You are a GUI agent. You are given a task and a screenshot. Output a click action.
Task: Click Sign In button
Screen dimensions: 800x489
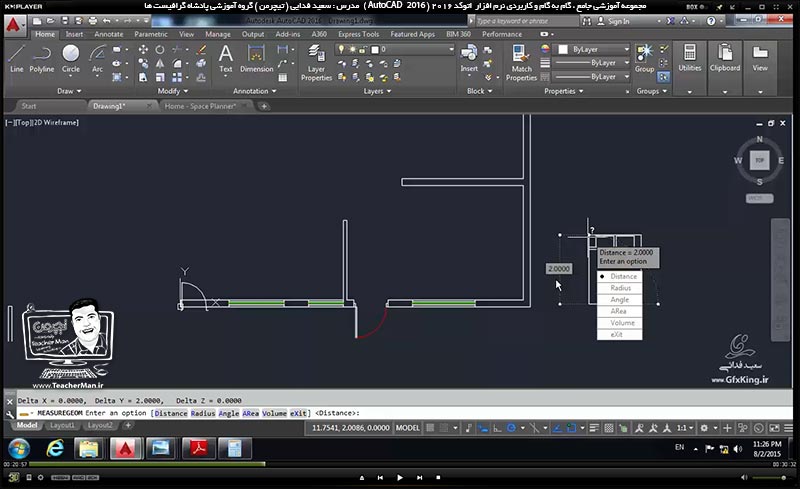[x=613, y=21]
